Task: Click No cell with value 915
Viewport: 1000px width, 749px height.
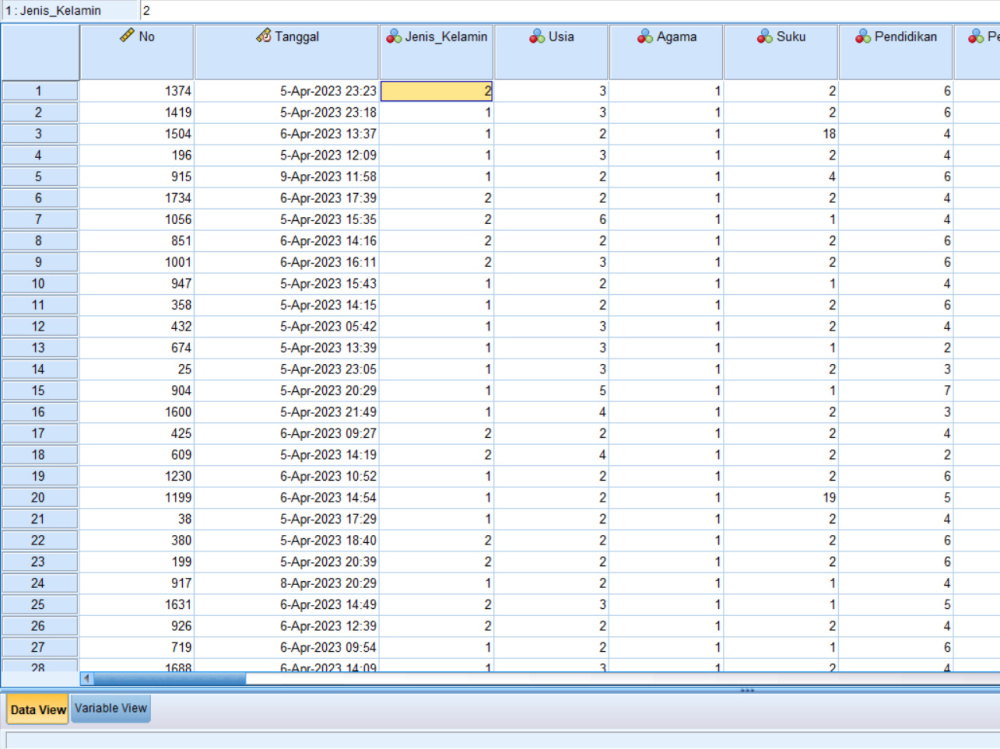Action: pos(136,177)
